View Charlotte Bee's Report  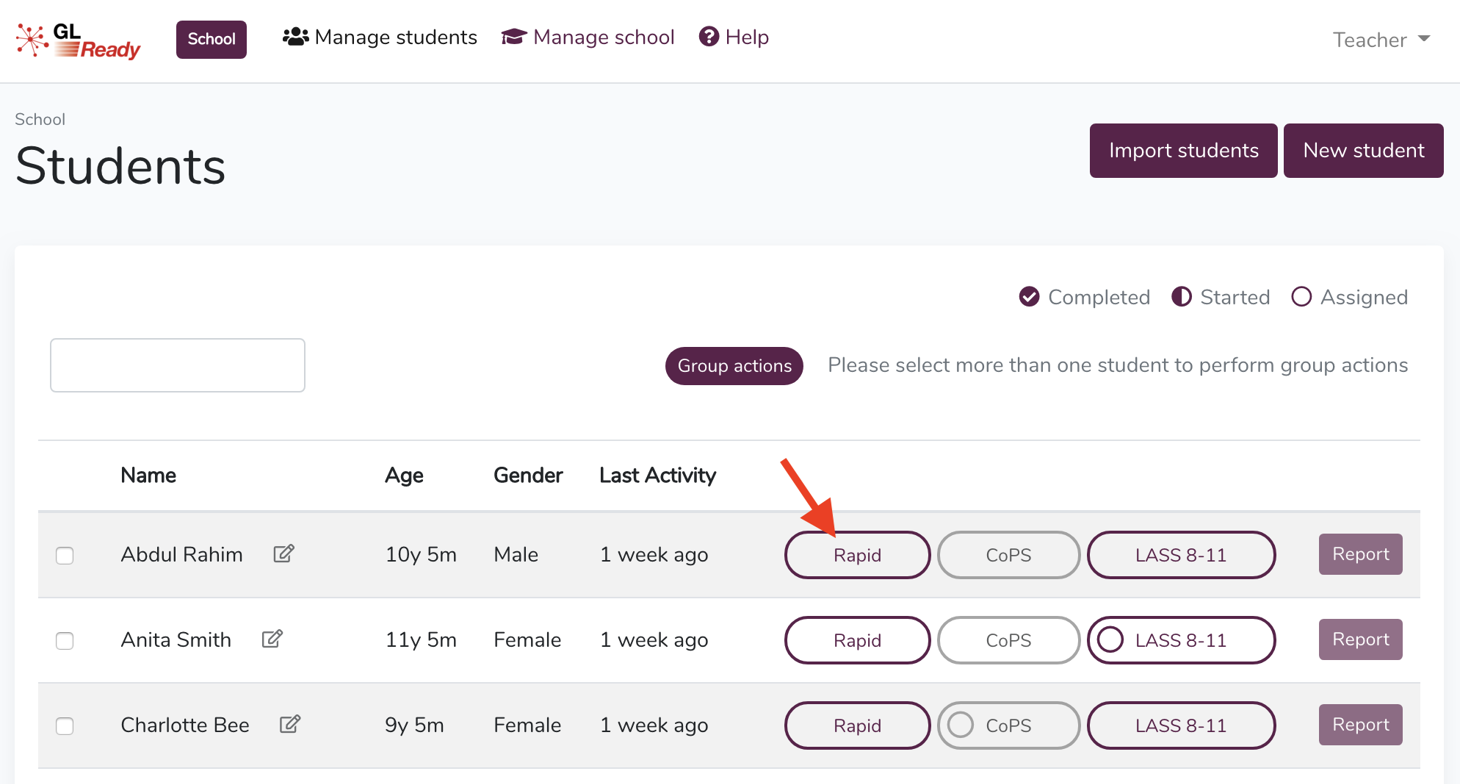1360,725
